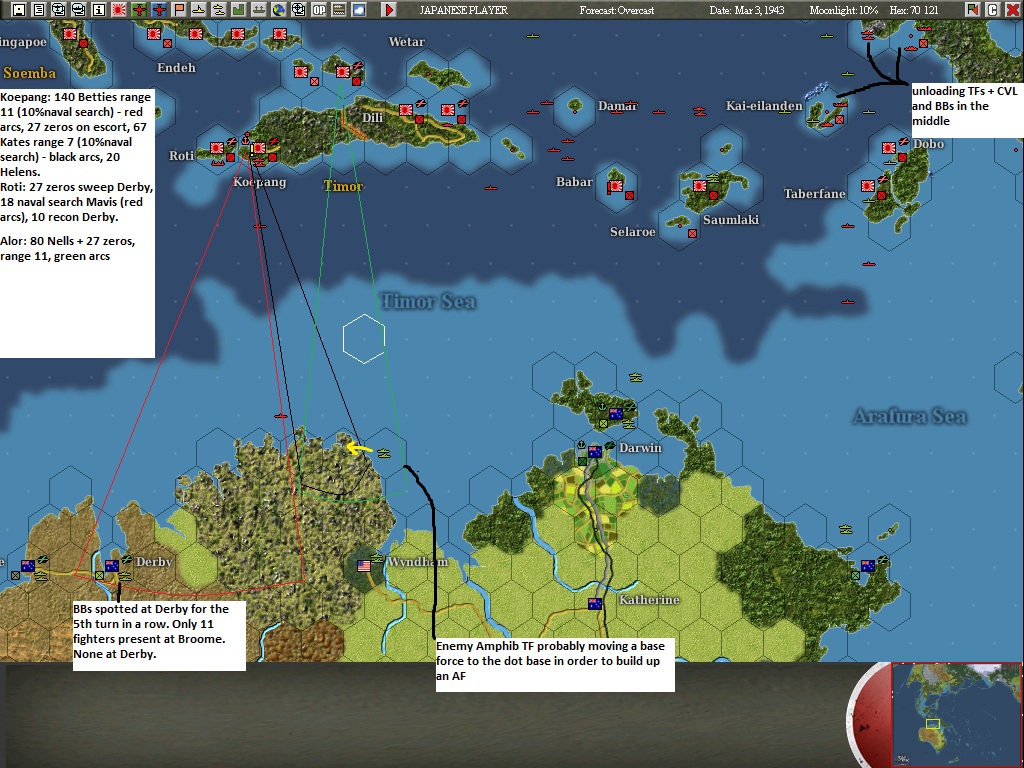Viewport: 1024px width, 768px height.
Task: Click the single yellow ship toolbar icon
Action: [x=199, y=10]
